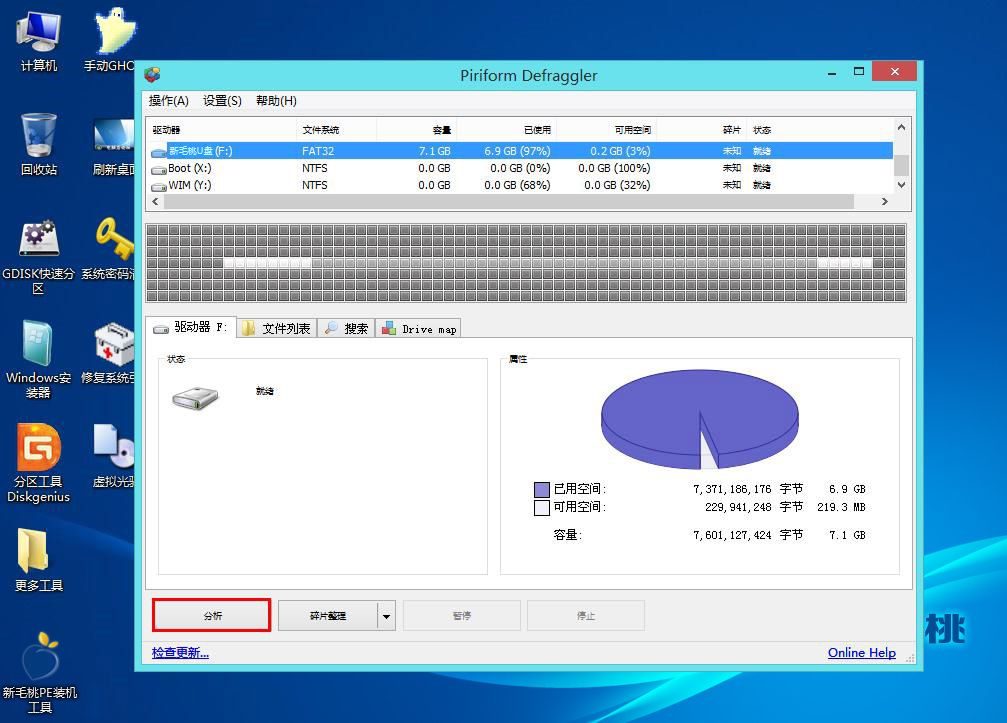Click the 219.3 MB free space value
1007x723 pixels.
(x=841, y=507)
